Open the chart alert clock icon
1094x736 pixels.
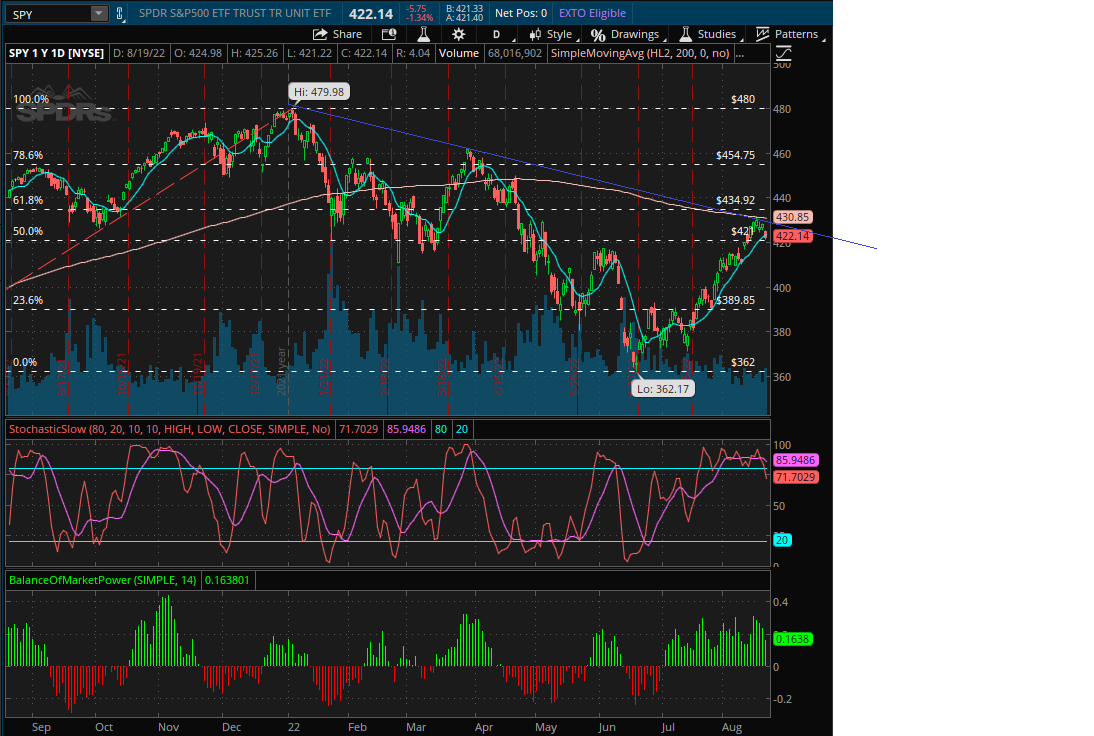(389, 34)
